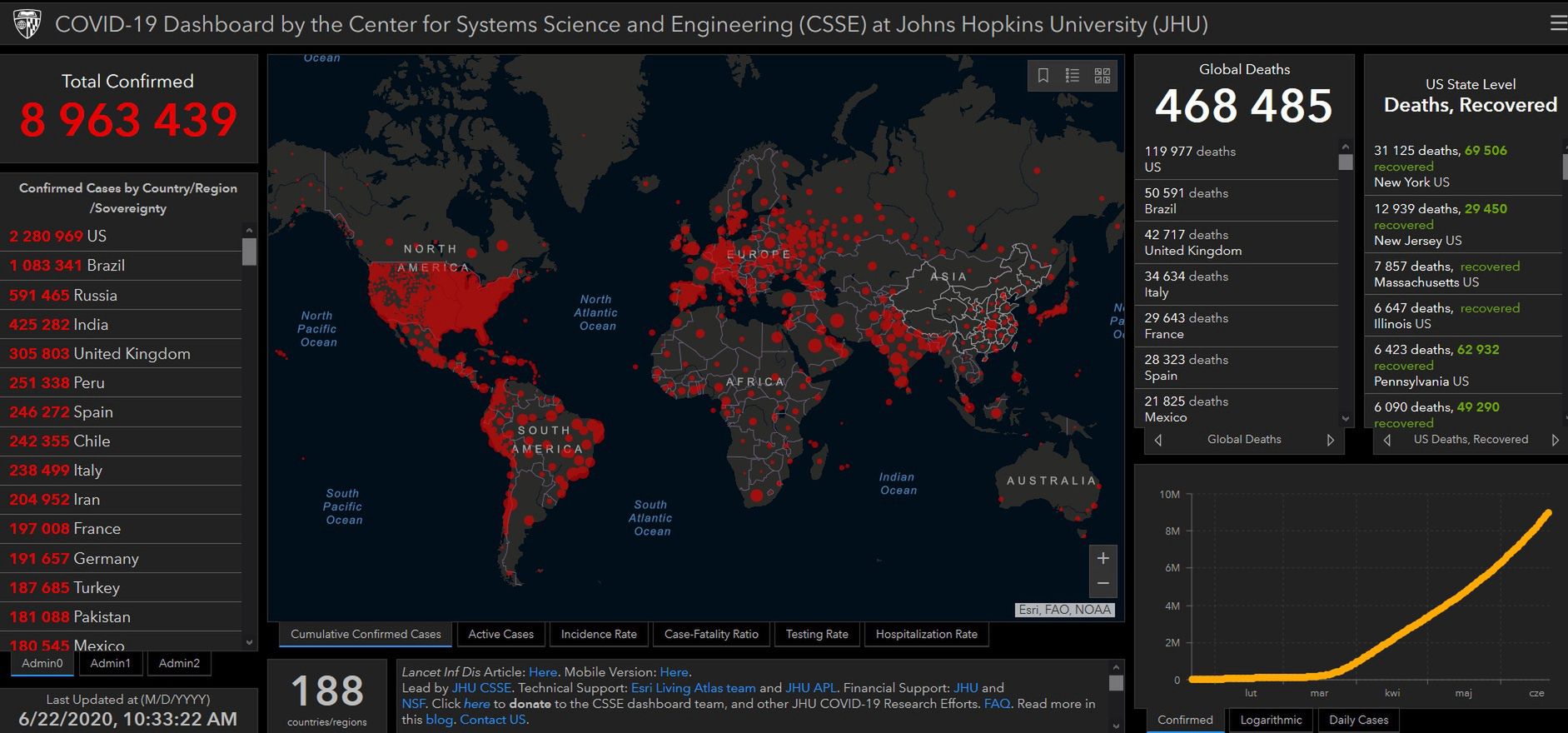Screen dimensions: 1568x733
Task: Click the country list scrollbar thumb
Action: [x=249, y=252]
